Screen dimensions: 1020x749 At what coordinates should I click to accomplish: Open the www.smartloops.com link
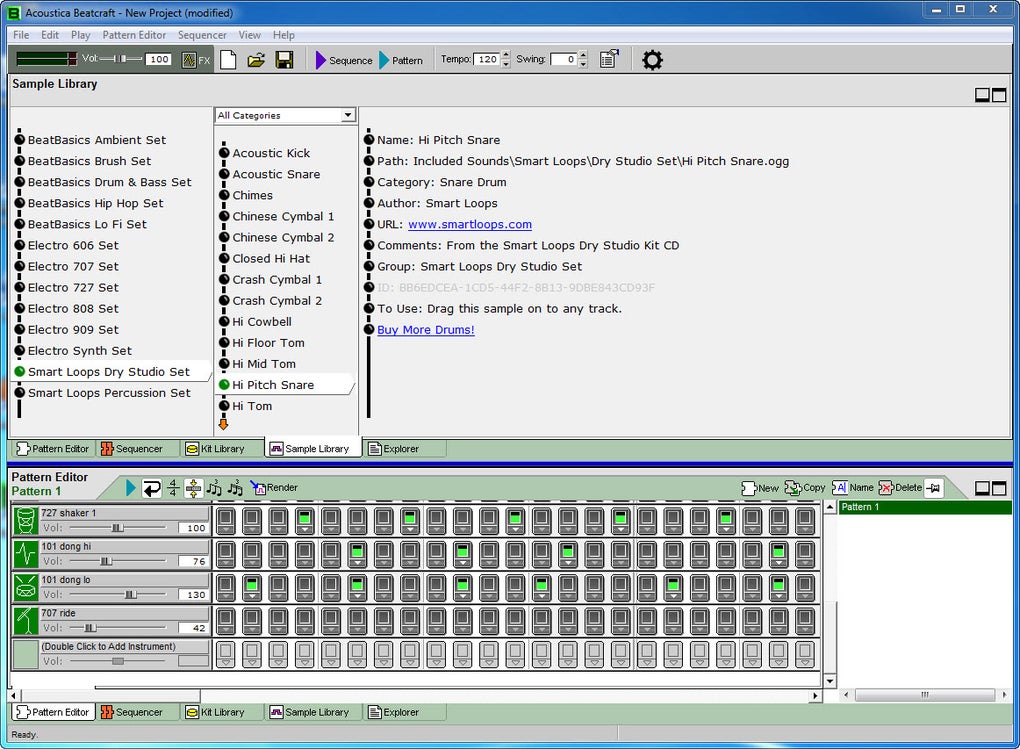[x=469, y=225]
